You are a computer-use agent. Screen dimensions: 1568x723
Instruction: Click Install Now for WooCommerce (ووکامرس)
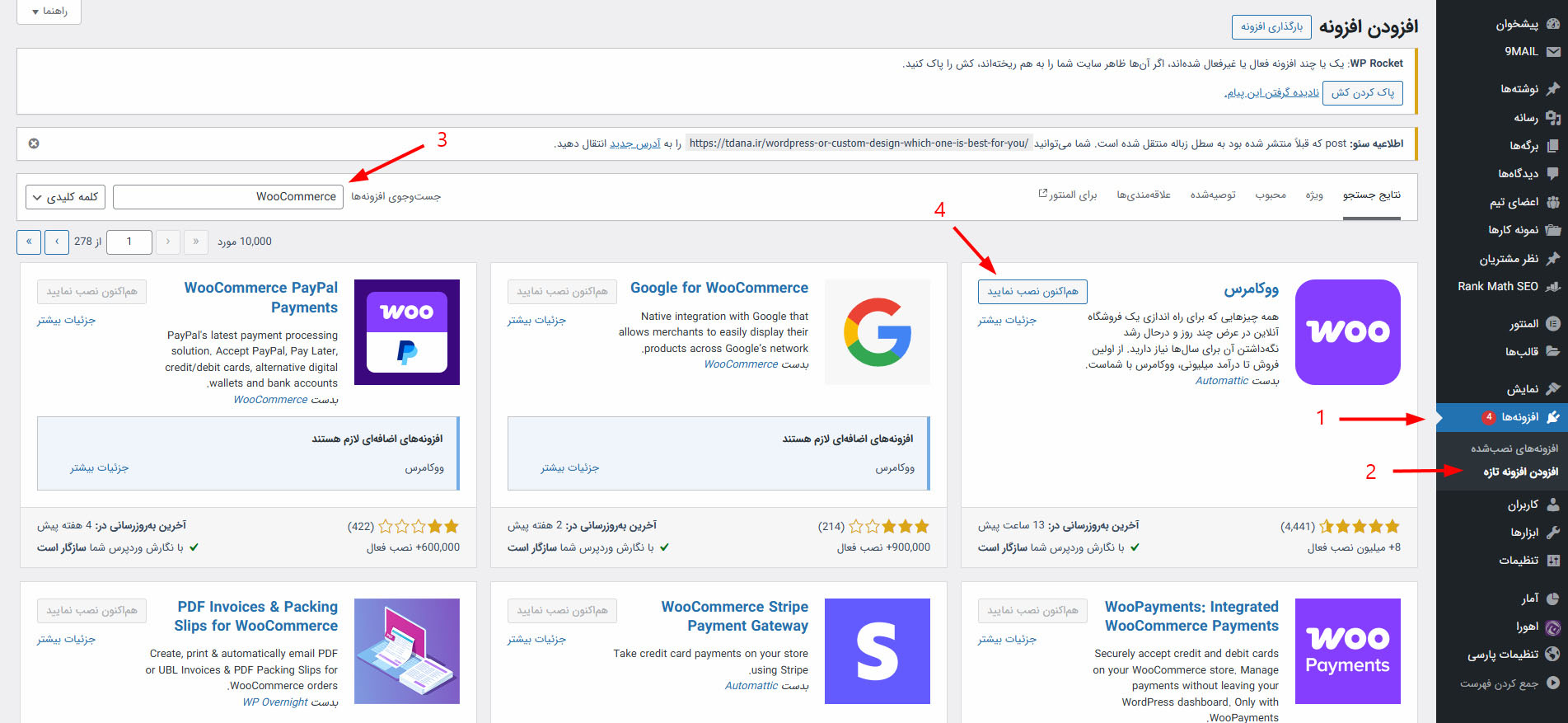point(1032,292)
